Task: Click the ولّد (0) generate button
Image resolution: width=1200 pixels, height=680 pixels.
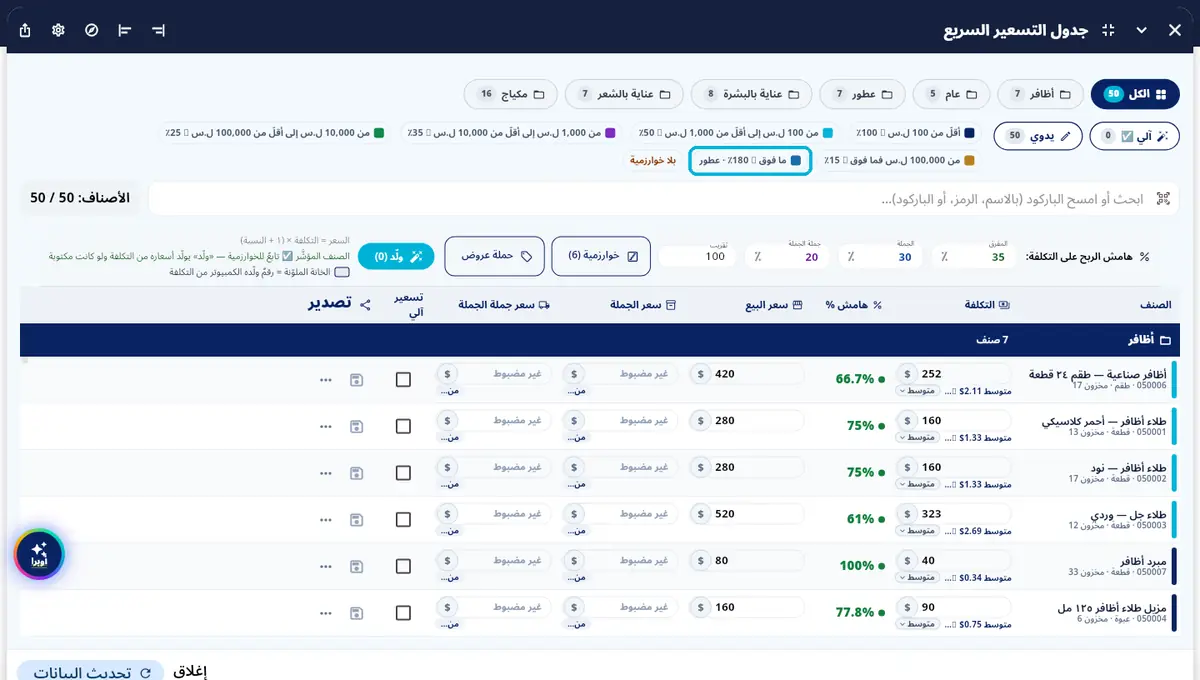Action: pos(397,256)
